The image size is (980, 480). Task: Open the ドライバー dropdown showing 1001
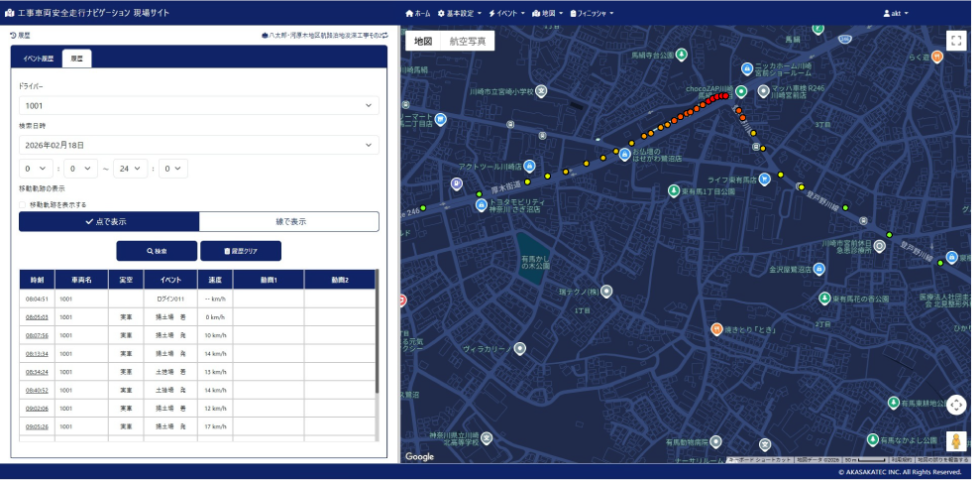coord(198,105)
